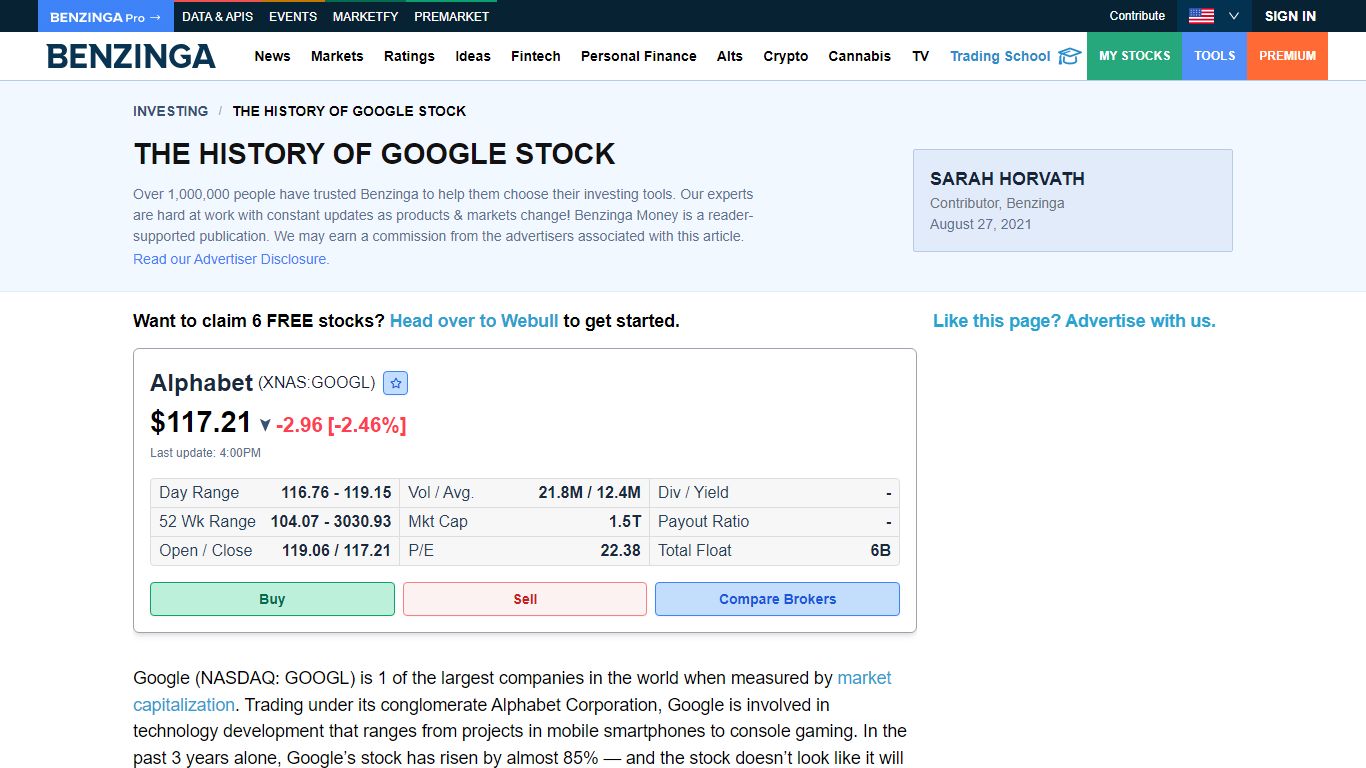Read our Advertiser Disclosure link

(x=231, y=259)
